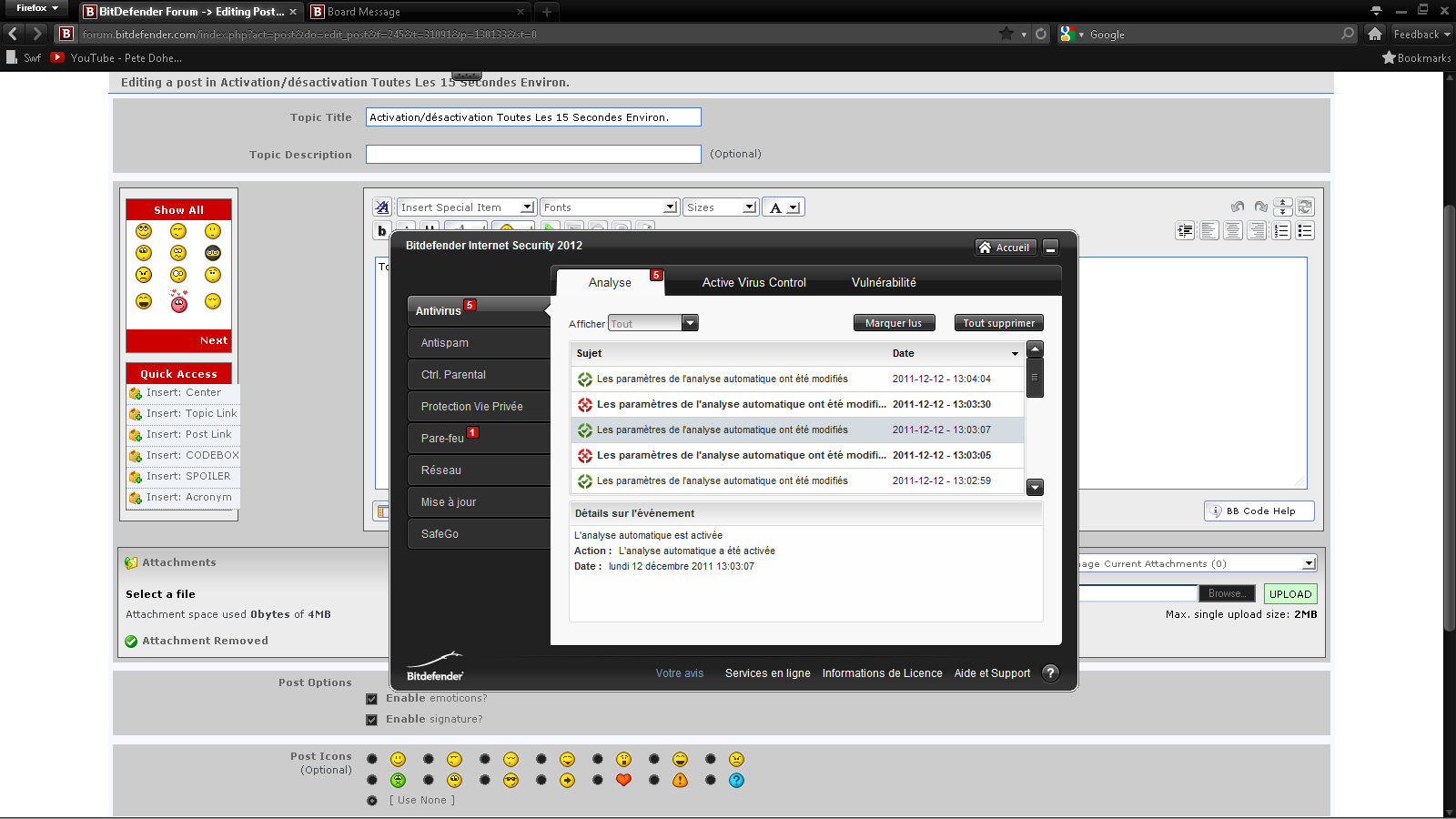Image resolution: width=1456 pixels, height=819 pixels.
Task: Click the Redo arrow in the editor
Action: point(1260,207)
